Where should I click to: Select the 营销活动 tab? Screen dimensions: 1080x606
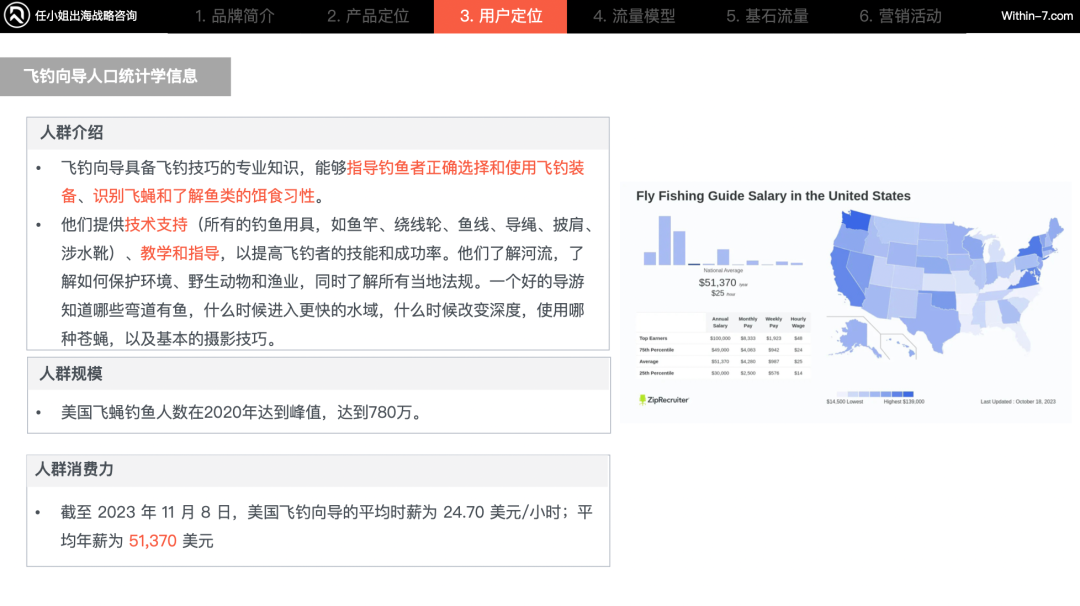tap(898, 17)
